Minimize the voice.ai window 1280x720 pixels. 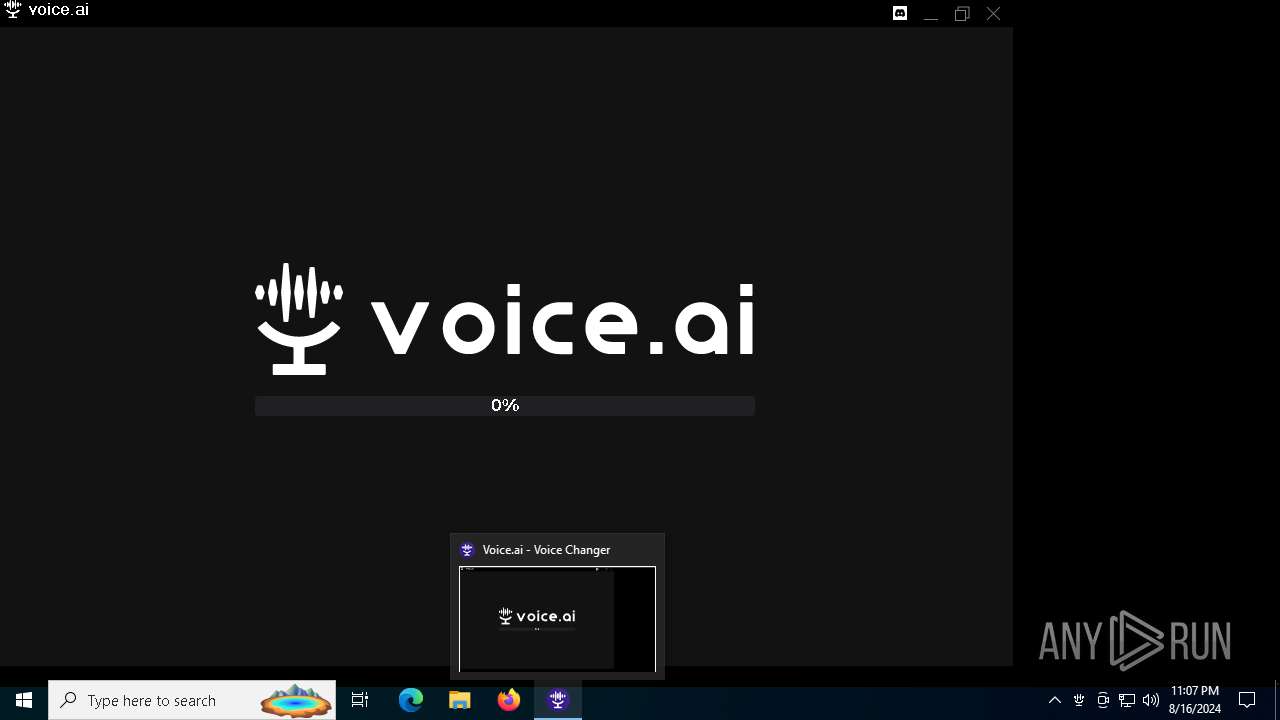(x=931, y=14)
